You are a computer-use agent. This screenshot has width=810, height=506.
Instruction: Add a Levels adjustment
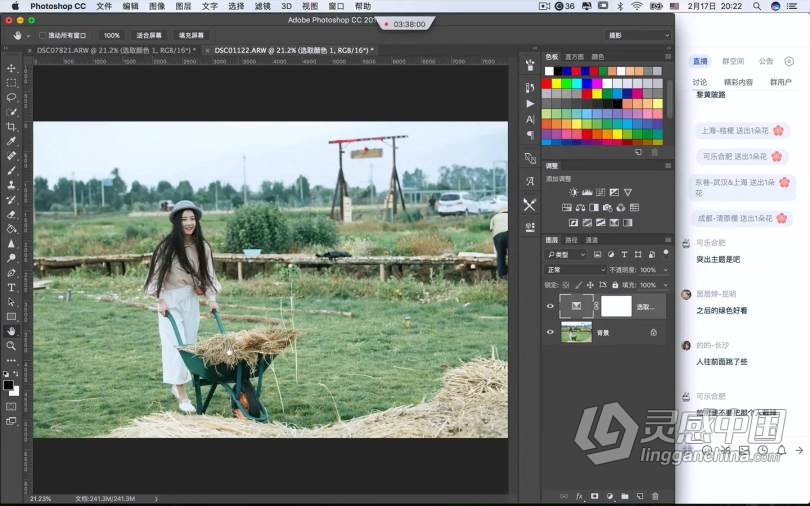coord(587,192)
